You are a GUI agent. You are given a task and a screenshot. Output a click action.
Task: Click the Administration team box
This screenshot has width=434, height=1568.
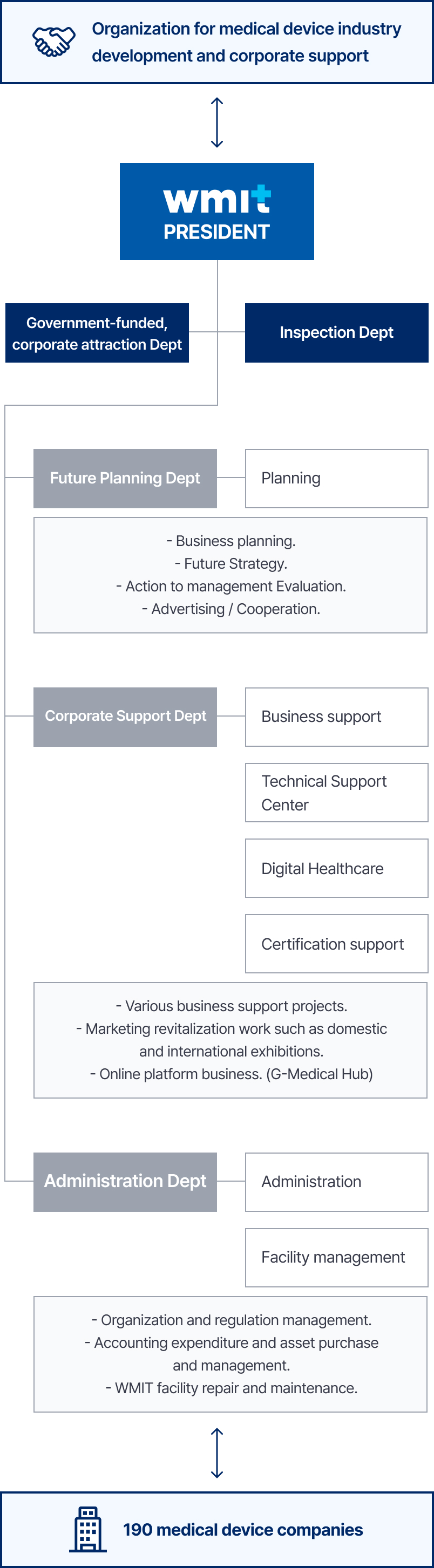(337, 1182)
